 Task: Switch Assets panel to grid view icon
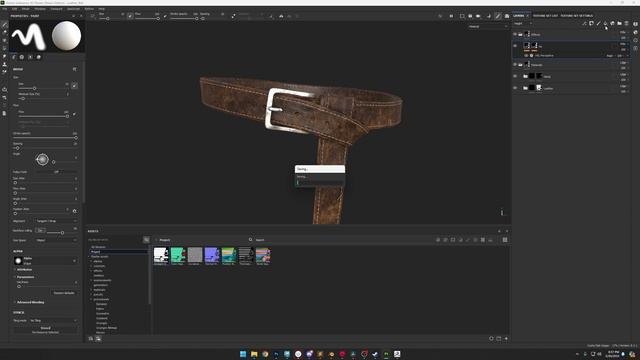pos(505,240)
